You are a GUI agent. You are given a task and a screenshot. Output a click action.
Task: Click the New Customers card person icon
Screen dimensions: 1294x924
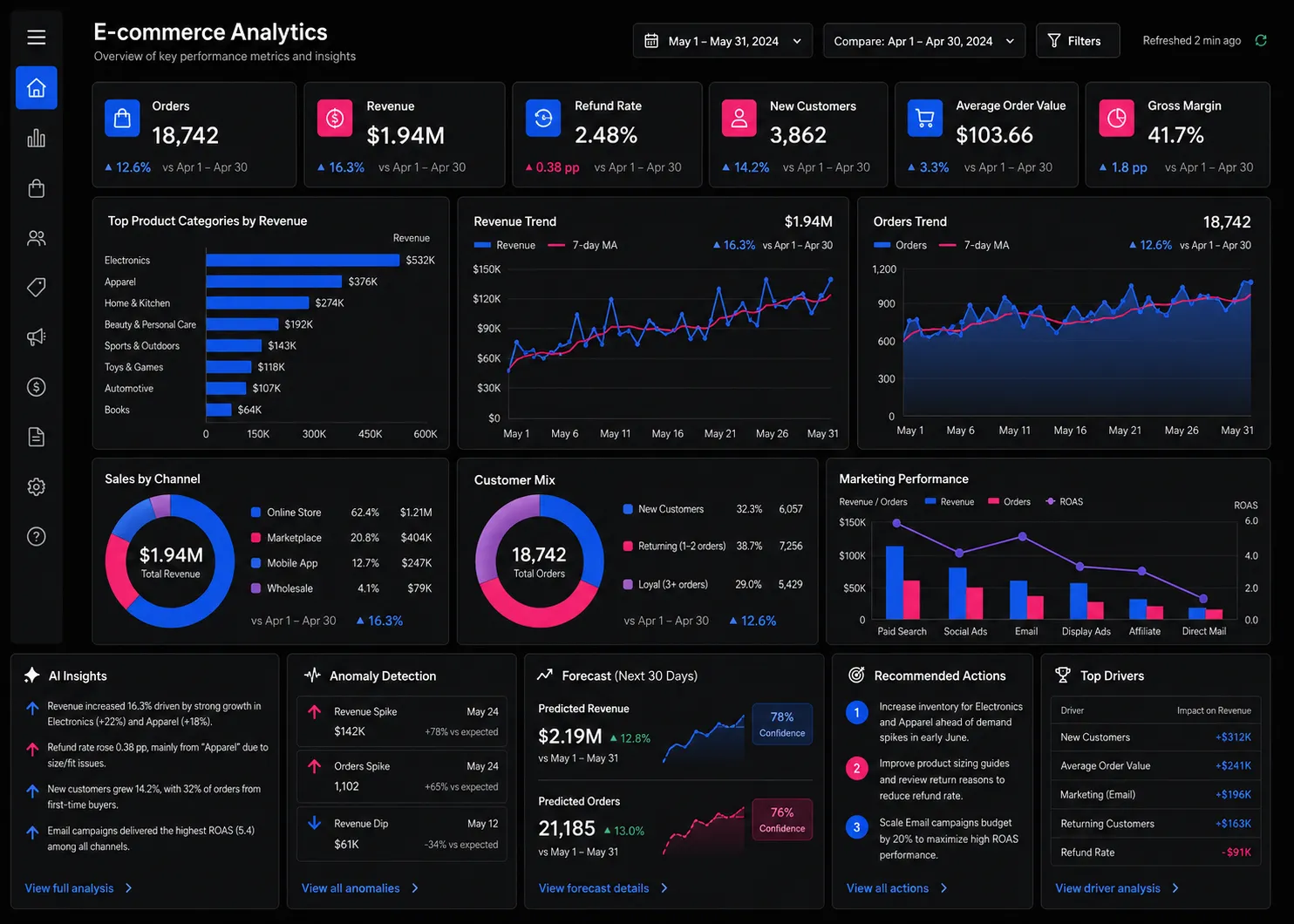[739, 118]
